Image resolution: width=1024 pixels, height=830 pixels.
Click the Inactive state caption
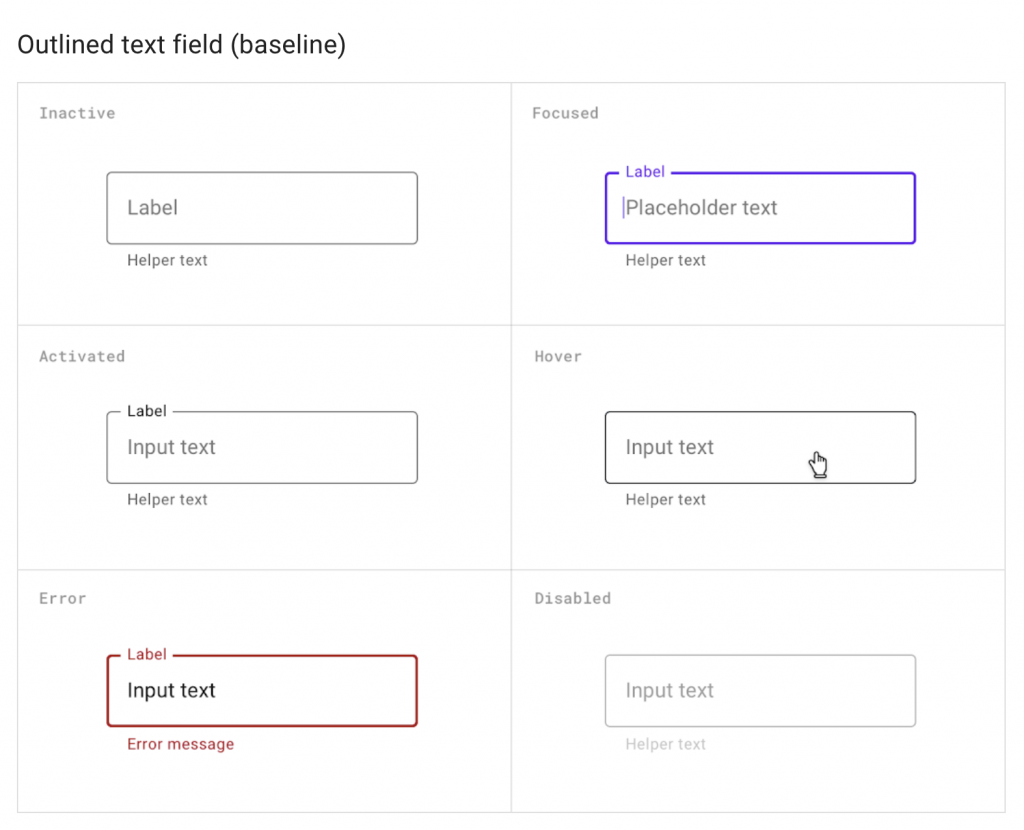(x=77, y=114)
